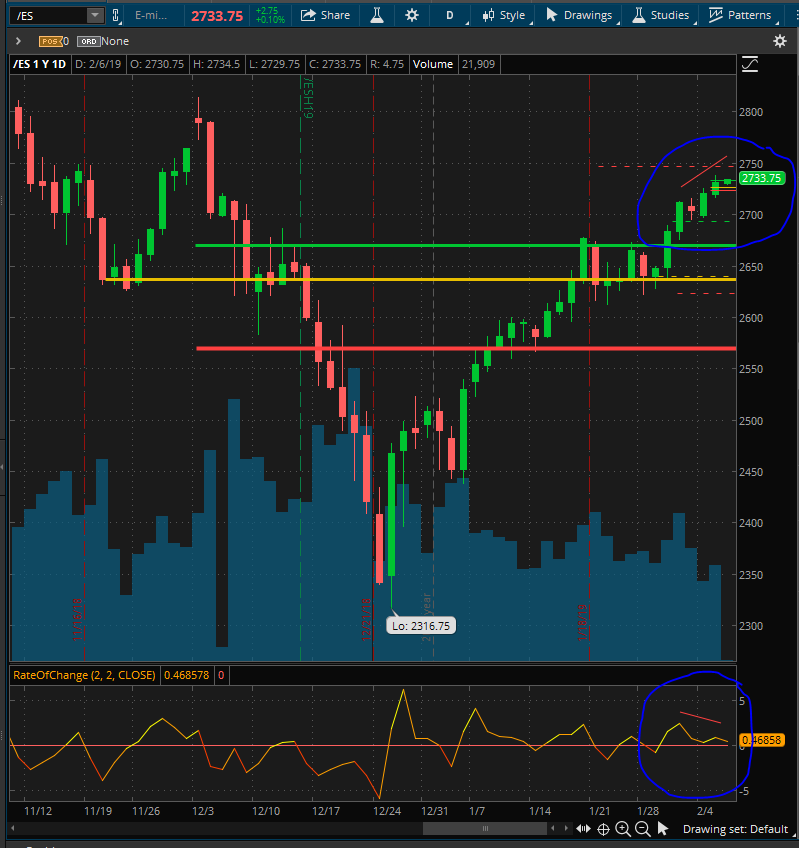Click the ORD order indicator
Viewport: 799px width, 848px height.
tap(89, 41)
